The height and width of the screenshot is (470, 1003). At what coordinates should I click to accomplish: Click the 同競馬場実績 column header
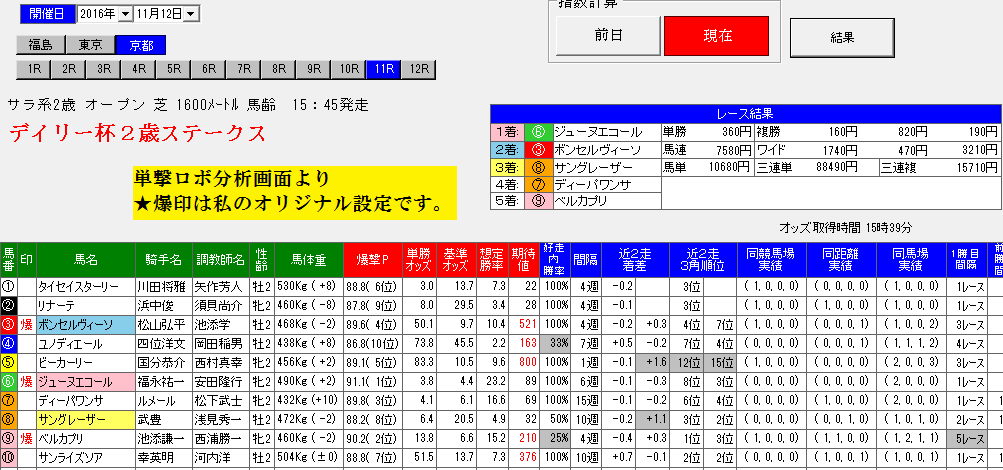click(x=771, y=260)
